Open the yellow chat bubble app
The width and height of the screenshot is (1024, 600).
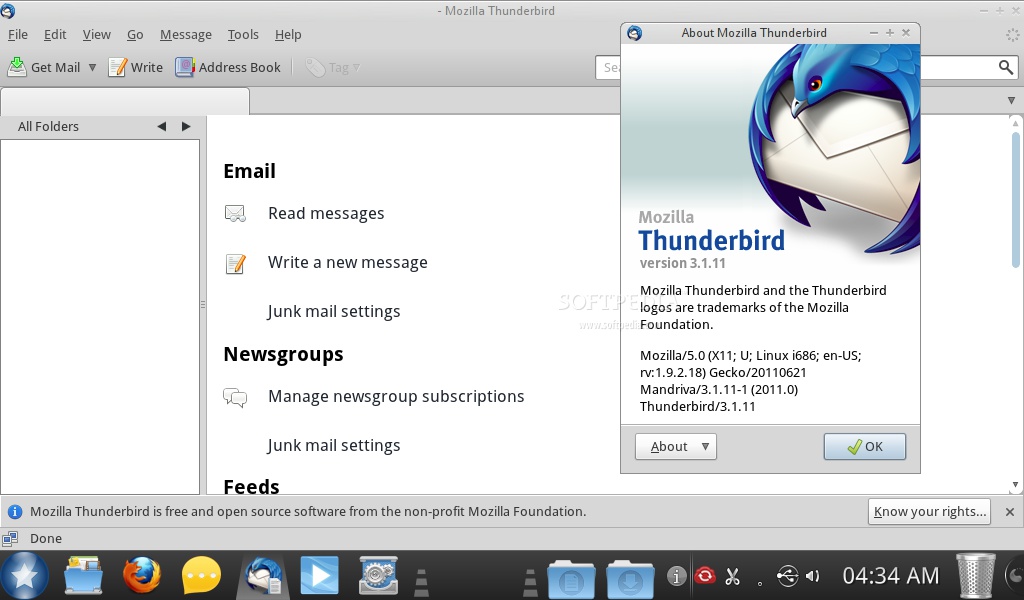tap(201, 575)
